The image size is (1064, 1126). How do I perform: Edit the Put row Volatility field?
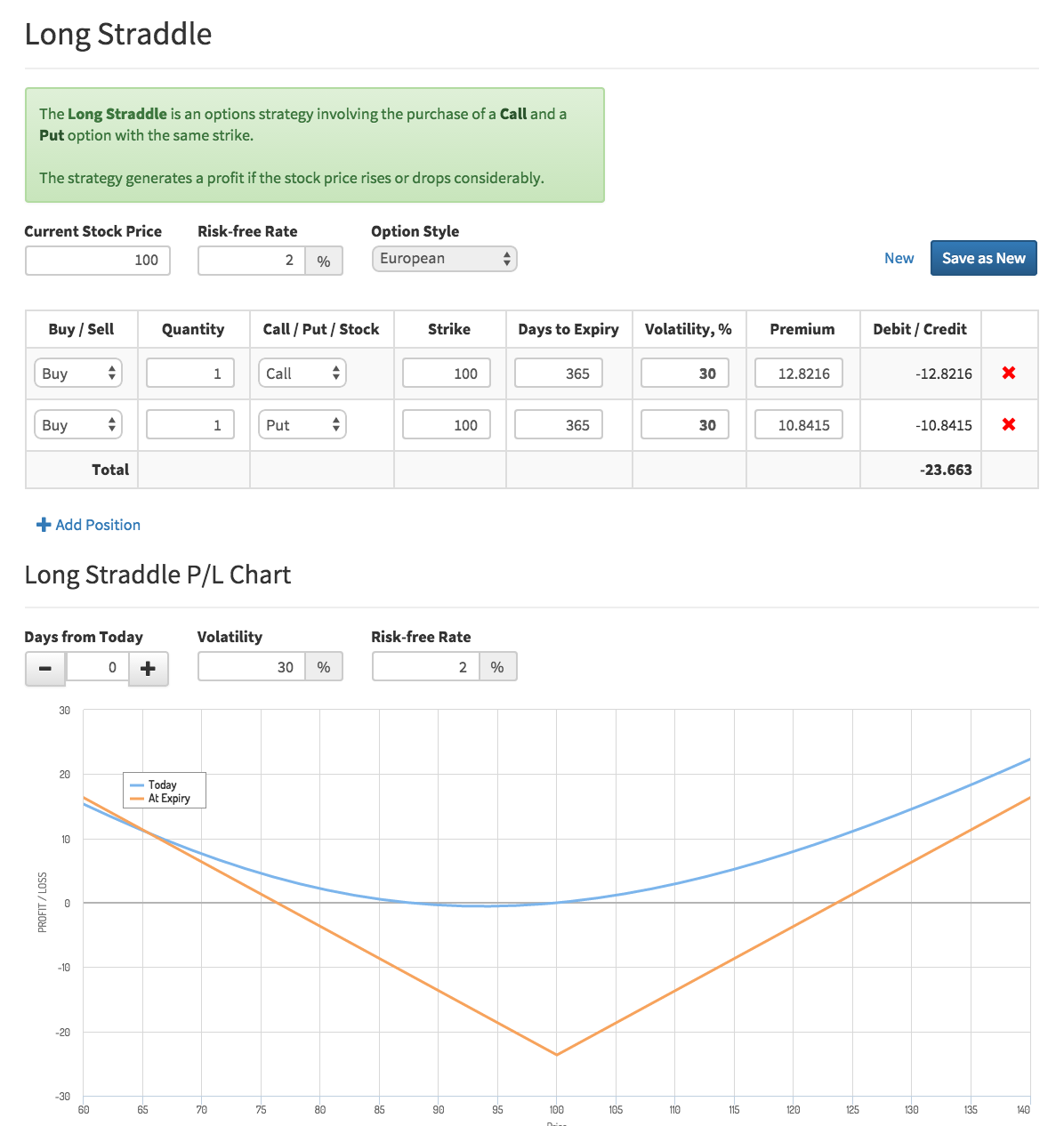click(x=684, y=425)
